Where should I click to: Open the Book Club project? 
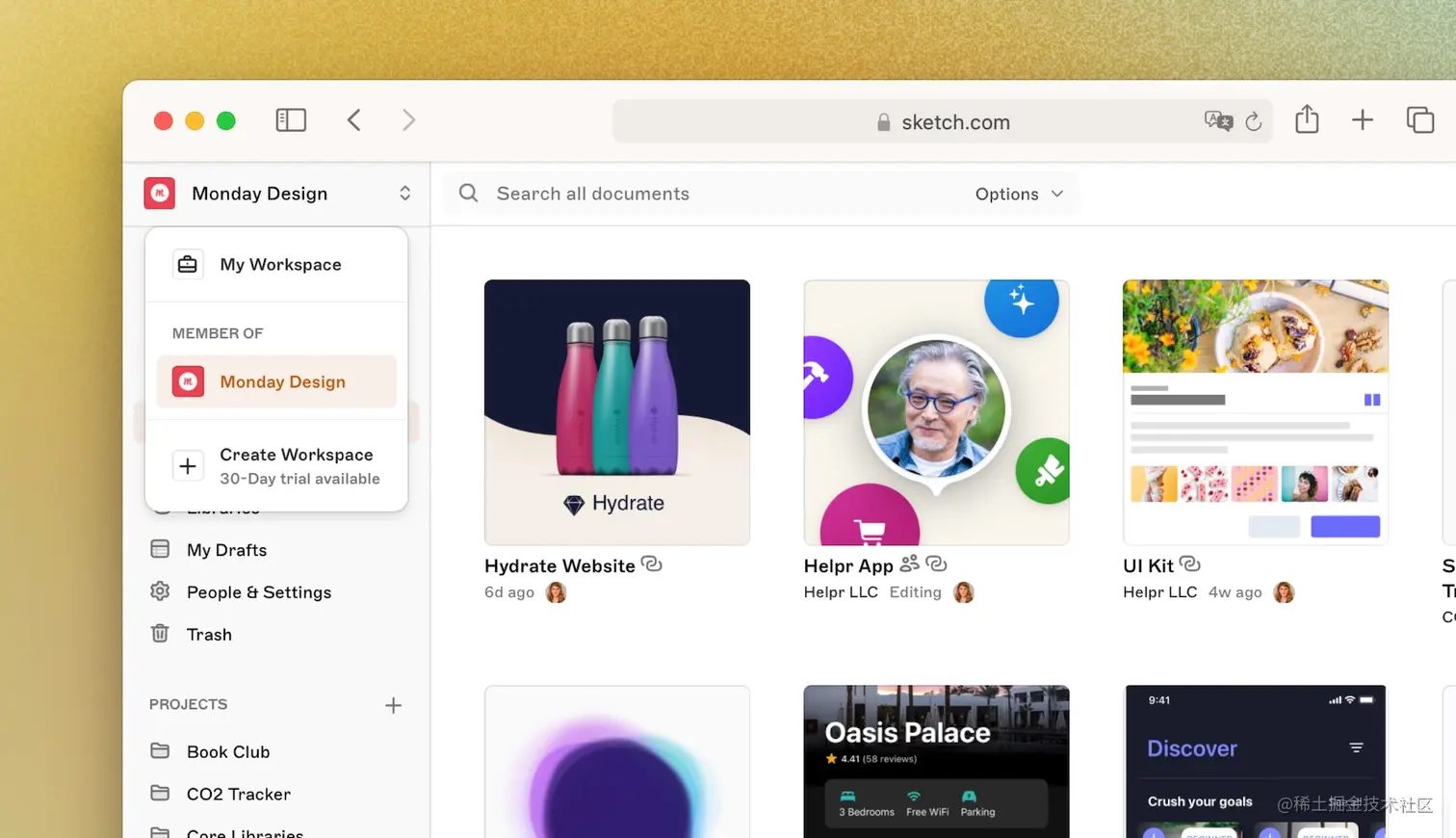pyautogui.click(x=228, y=752)
